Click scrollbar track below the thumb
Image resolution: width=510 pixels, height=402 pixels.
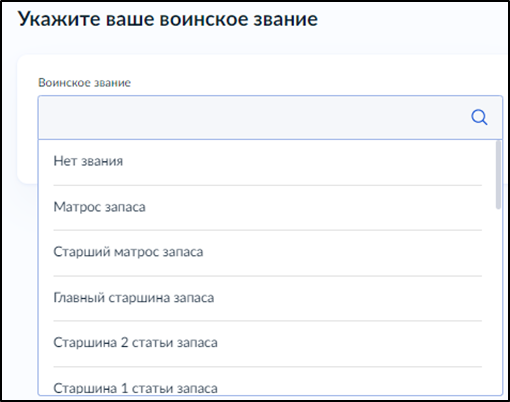(x=498, y=302)
